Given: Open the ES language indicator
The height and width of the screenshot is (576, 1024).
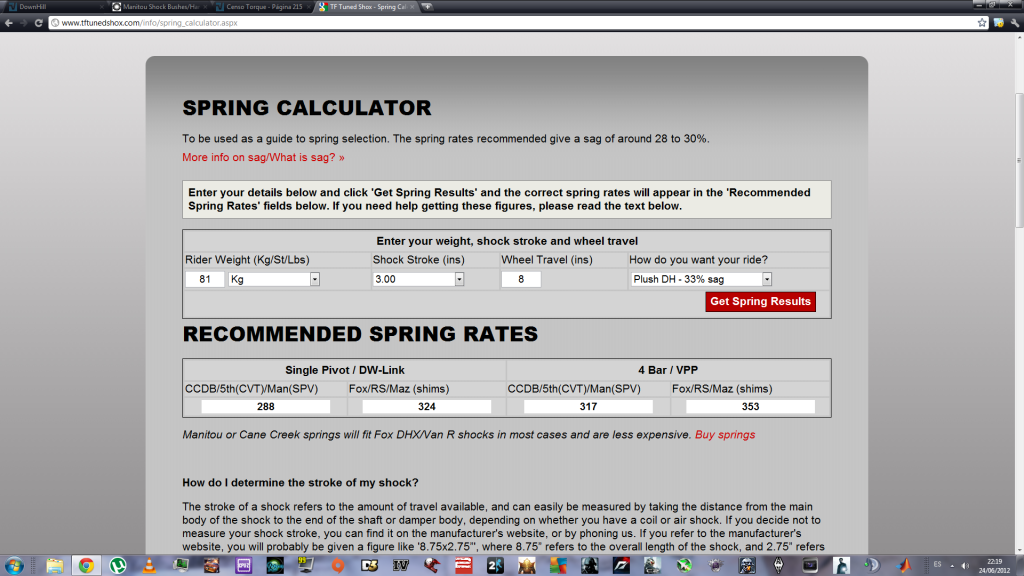Looking at the screenshot, I should [x=938, y=565].
